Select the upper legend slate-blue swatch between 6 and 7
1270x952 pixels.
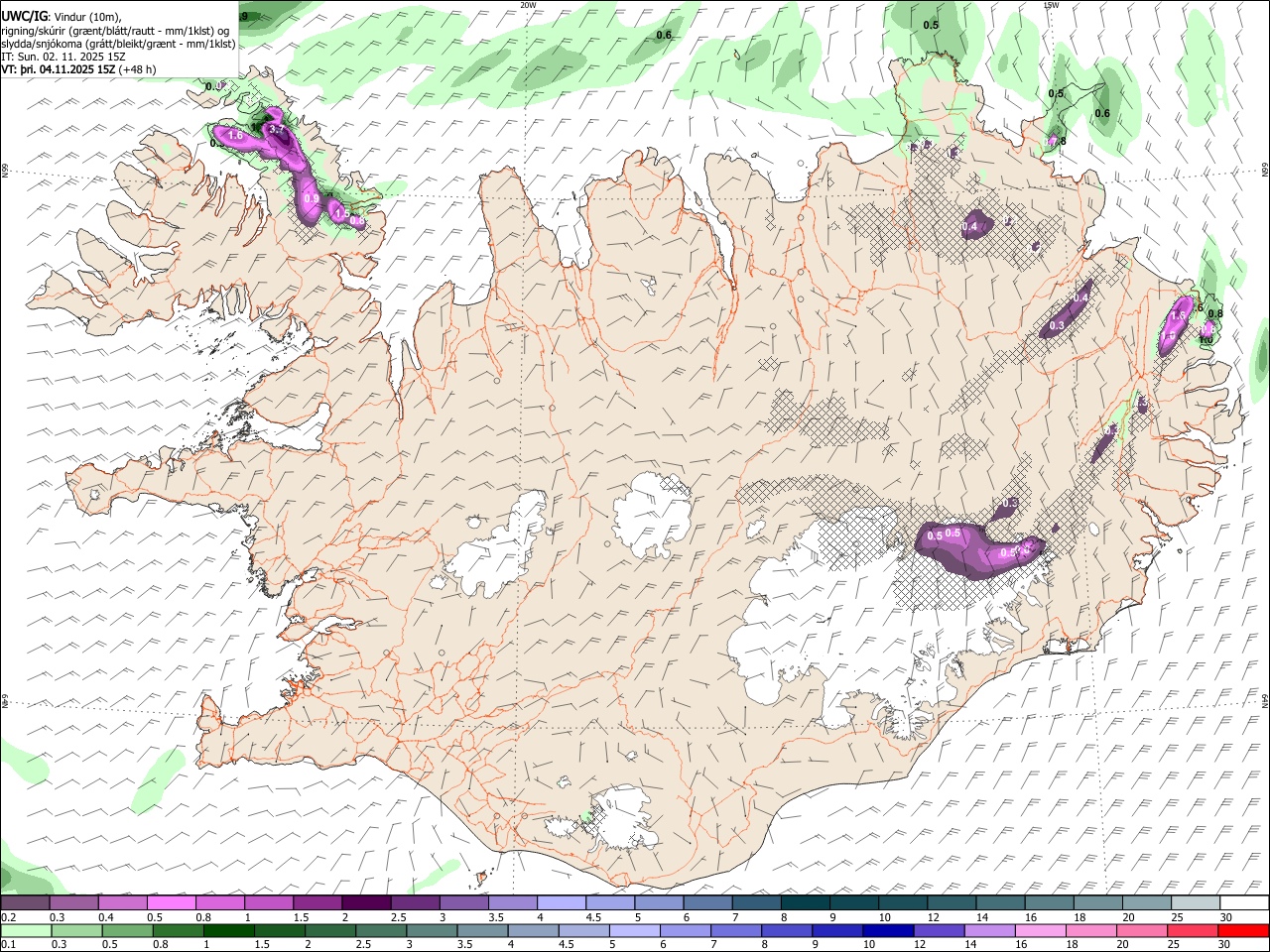click(707, 902)
